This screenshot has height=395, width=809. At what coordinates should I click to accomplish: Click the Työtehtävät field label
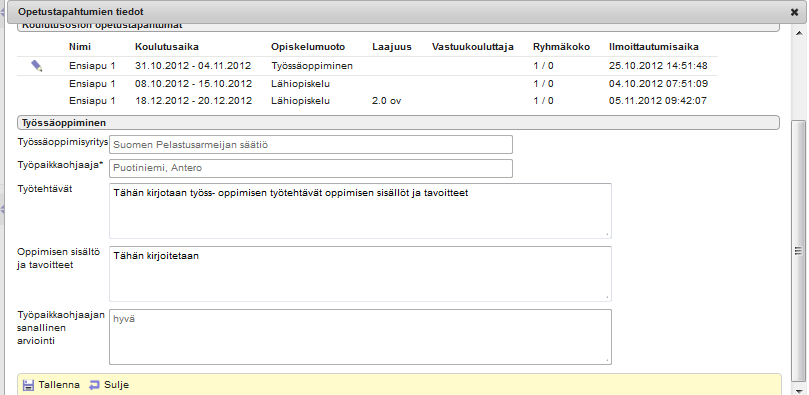tap(45, 189)
